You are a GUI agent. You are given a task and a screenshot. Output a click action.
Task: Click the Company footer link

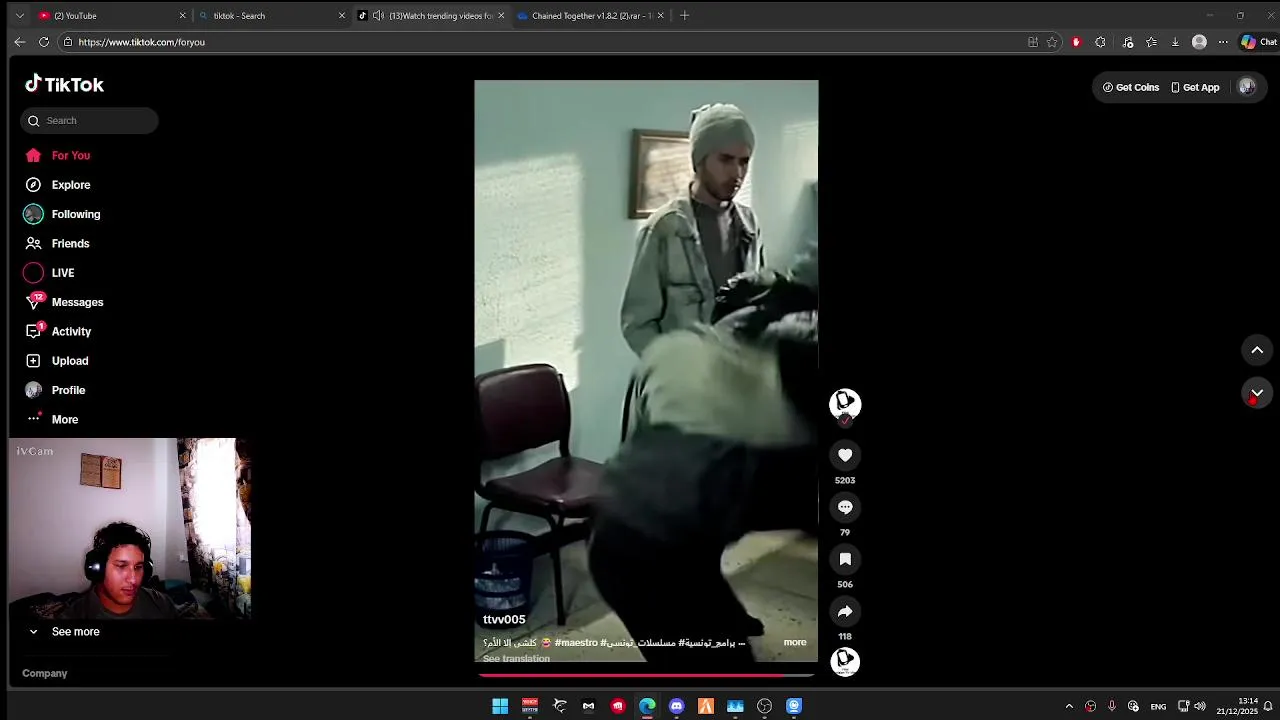[x=45, y=674]
